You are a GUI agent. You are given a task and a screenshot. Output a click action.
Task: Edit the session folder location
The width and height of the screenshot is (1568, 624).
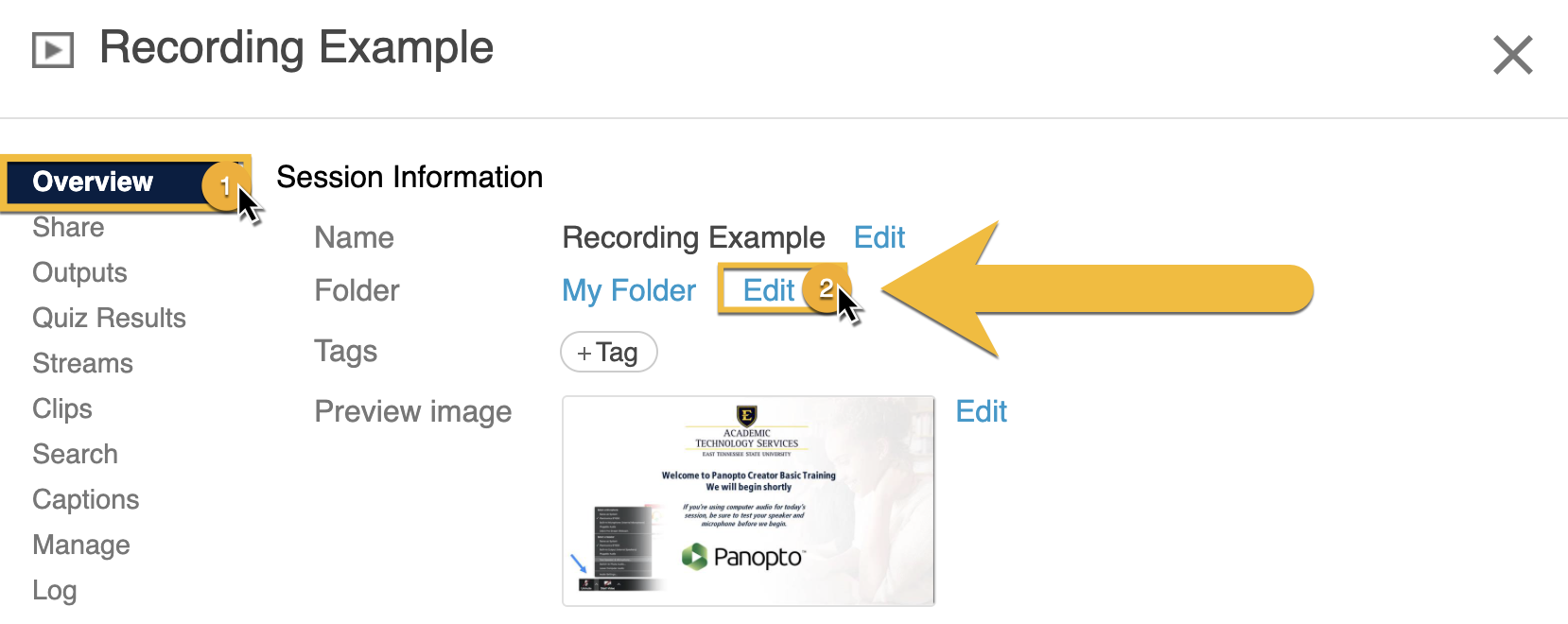point(768,290)
